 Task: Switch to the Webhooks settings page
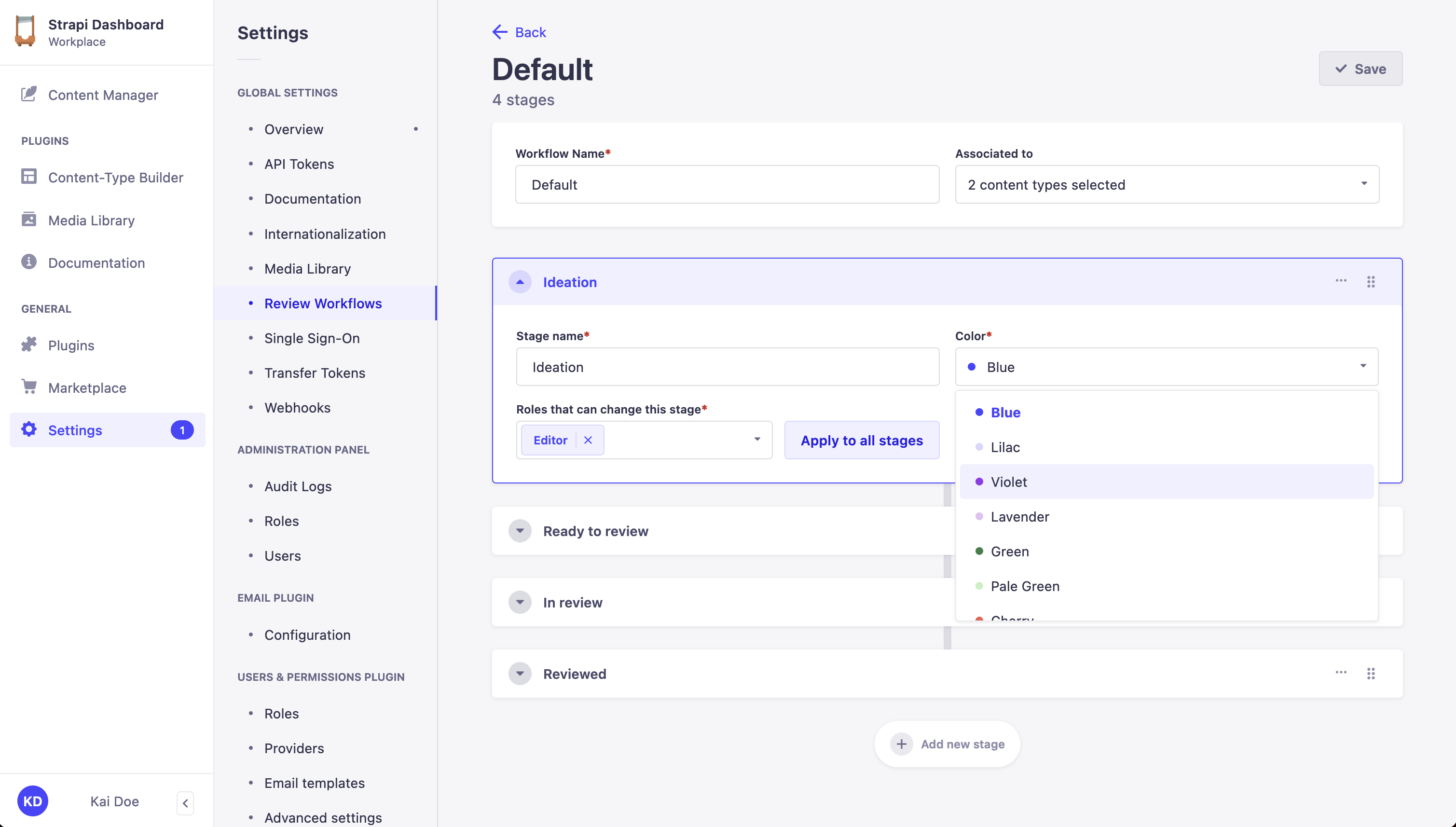point(297,407)
